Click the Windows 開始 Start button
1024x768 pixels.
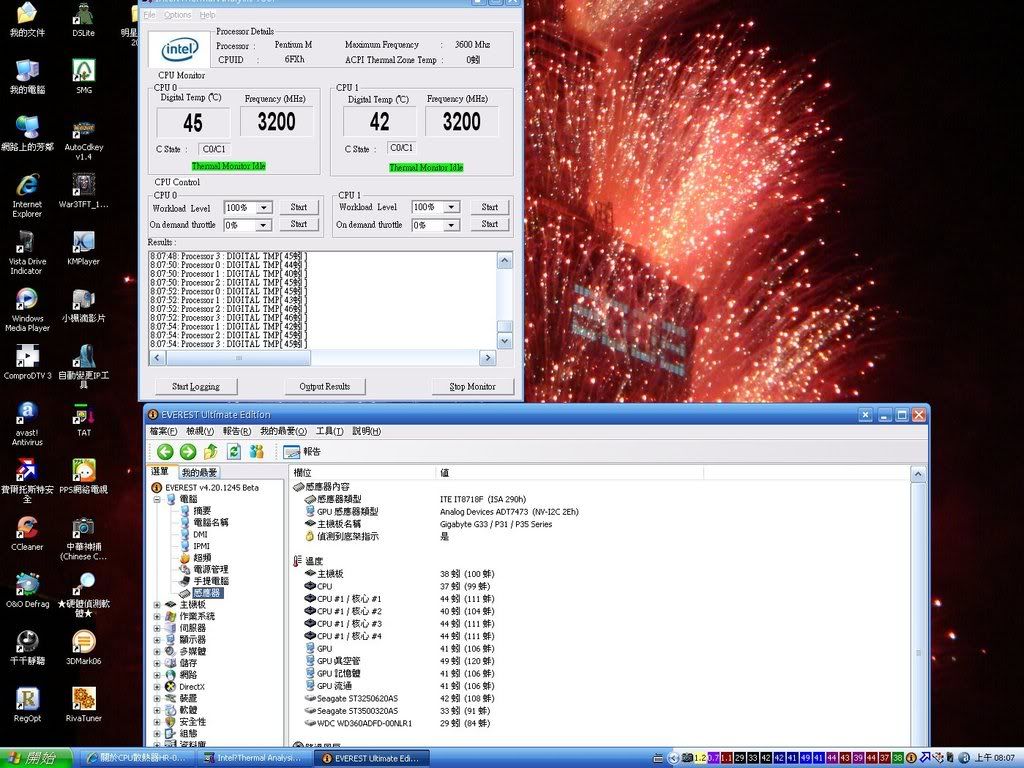pos(36,758)
